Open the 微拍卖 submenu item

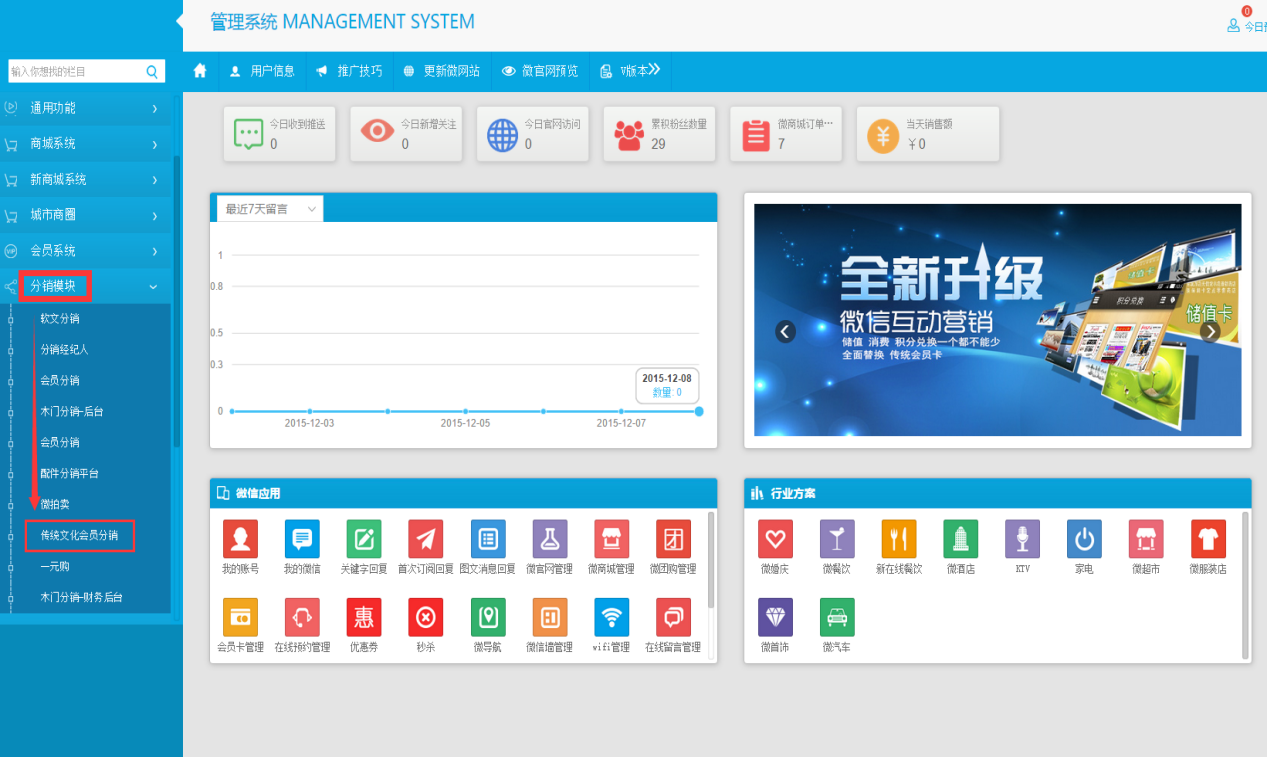[55, 504]
